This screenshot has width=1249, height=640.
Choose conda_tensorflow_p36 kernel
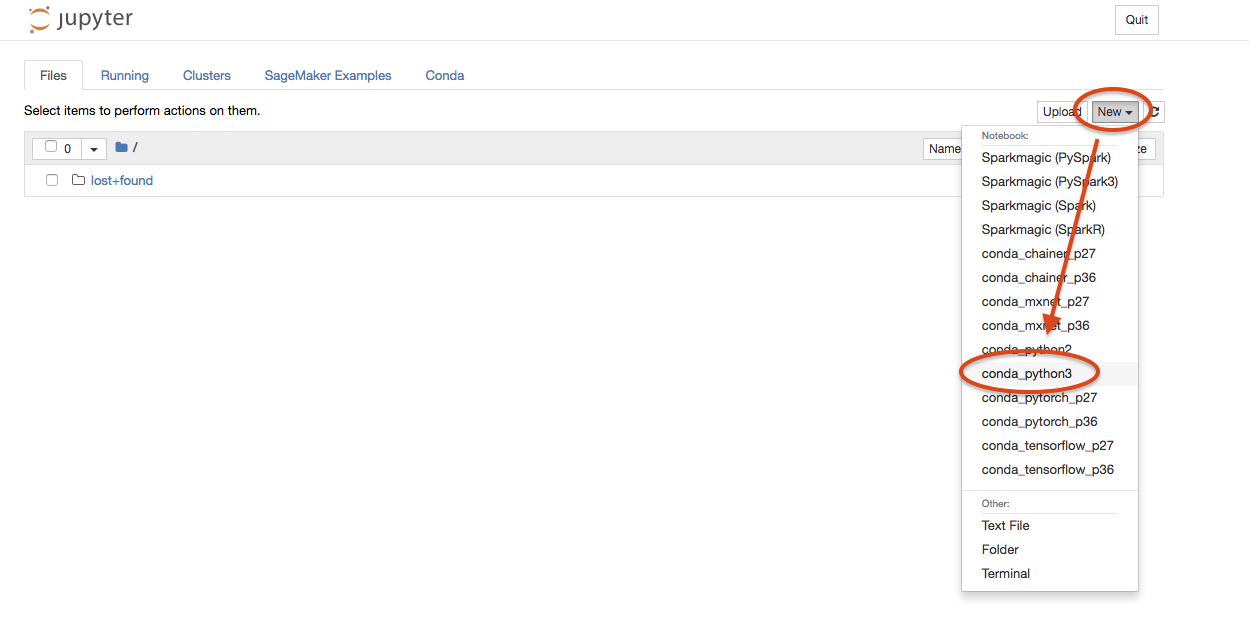pyautogui.click(x=1050, y=469)
